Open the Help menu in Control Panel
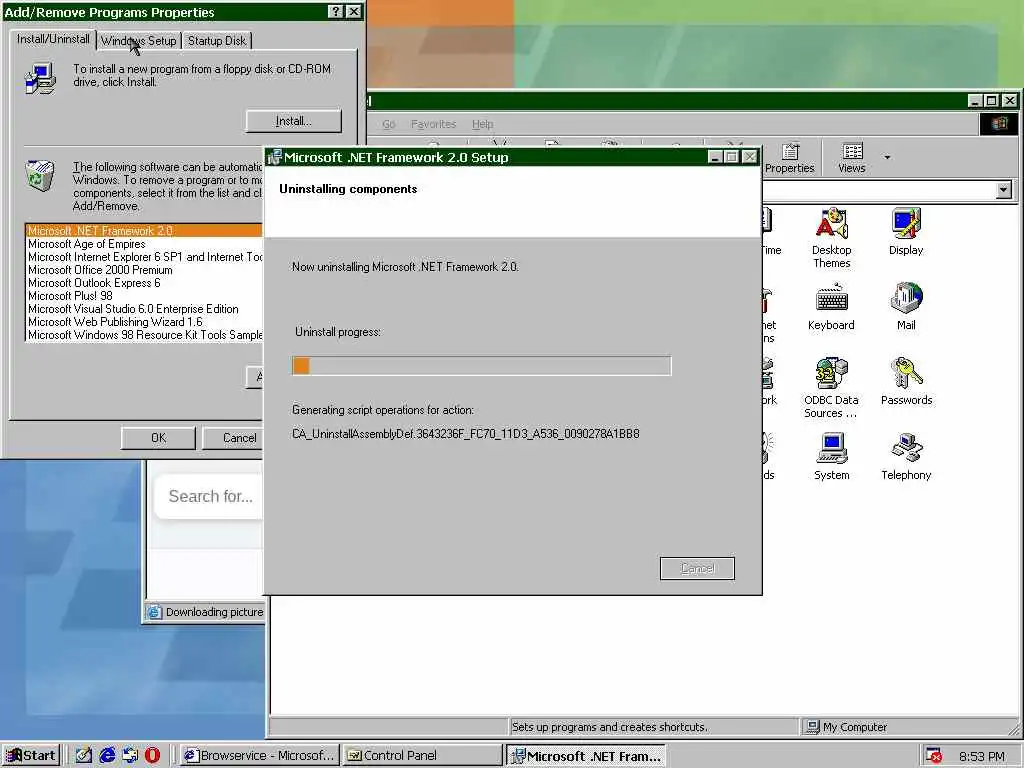1024x768 pixels. point(483,124)
